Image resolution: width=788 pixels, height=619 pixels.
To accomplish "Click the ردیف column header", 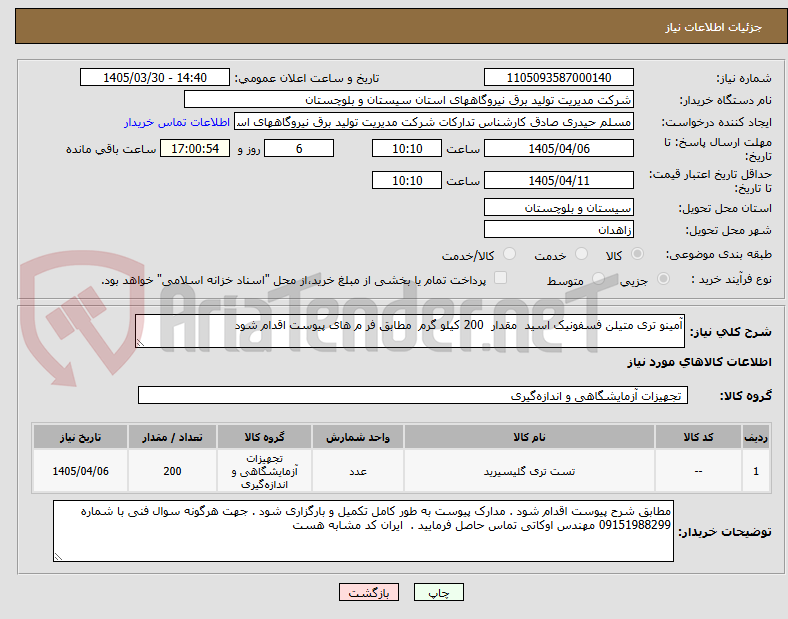I will [x=756, y=437].
